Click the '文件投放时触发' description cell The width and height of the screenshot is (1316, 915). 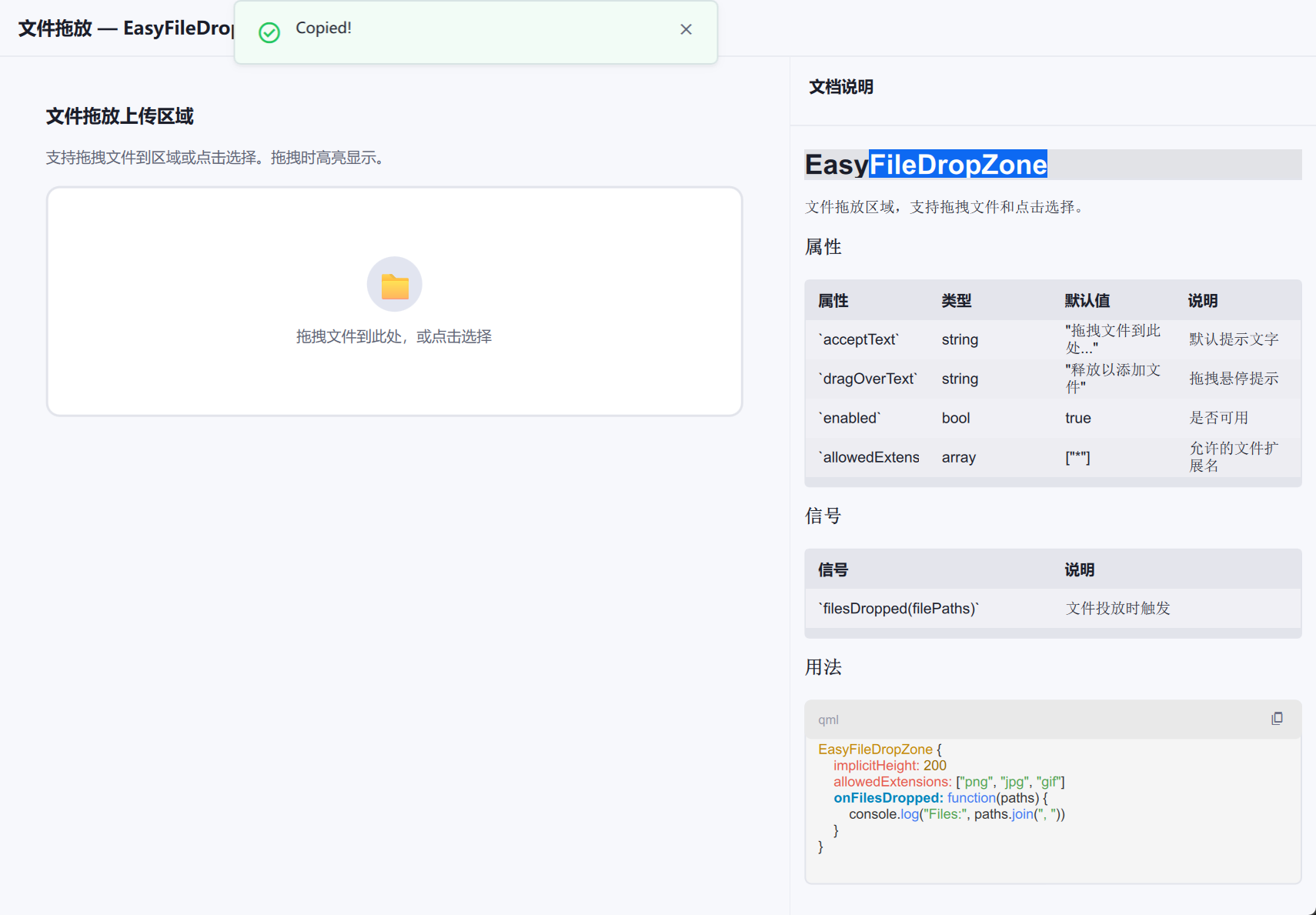click(x=1117, y=609)
